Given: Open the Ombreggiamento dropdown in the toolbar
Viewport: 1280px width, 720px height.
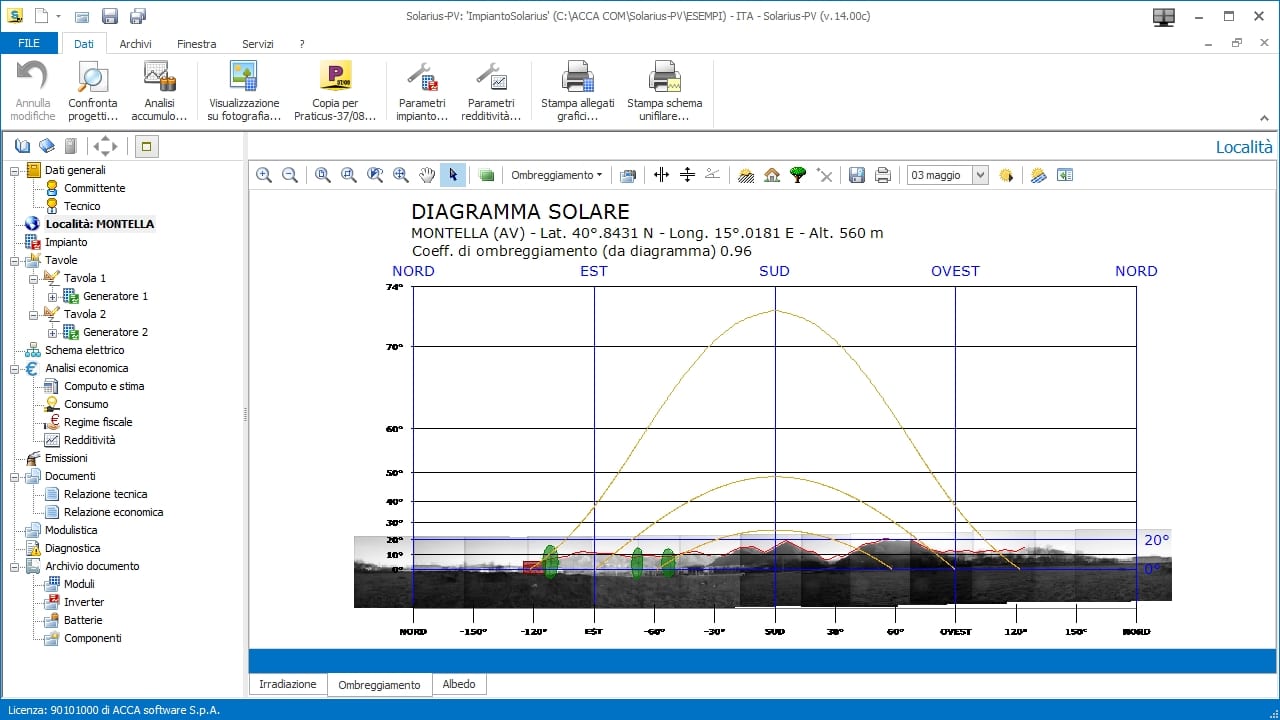Looking at the screenshot, I should pyautogui.click(x=557, y=175).
